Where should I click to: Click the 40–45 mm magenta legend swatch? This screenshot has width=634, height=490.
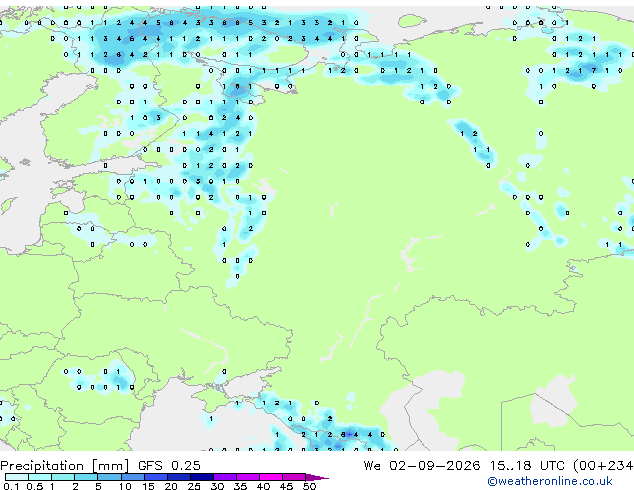271,477
